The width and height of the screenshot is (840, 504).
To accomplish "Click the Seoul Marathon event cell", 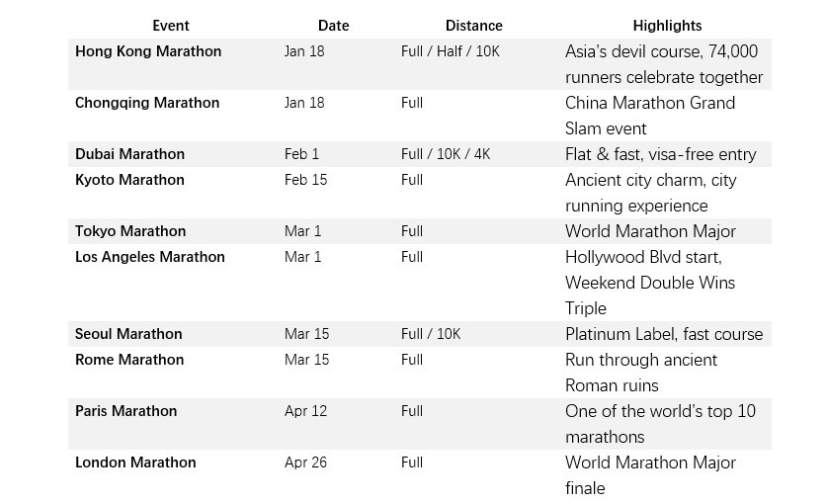I will pyautogui.click(x=129, y=334).
